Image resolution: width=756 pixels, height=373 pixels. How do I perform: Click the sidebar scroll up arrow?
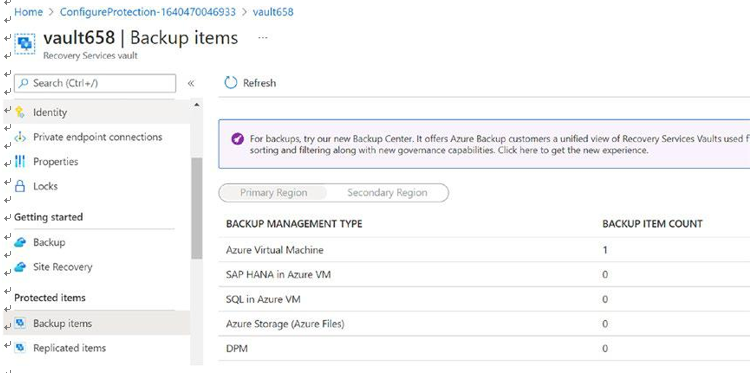tap(197, 105)
